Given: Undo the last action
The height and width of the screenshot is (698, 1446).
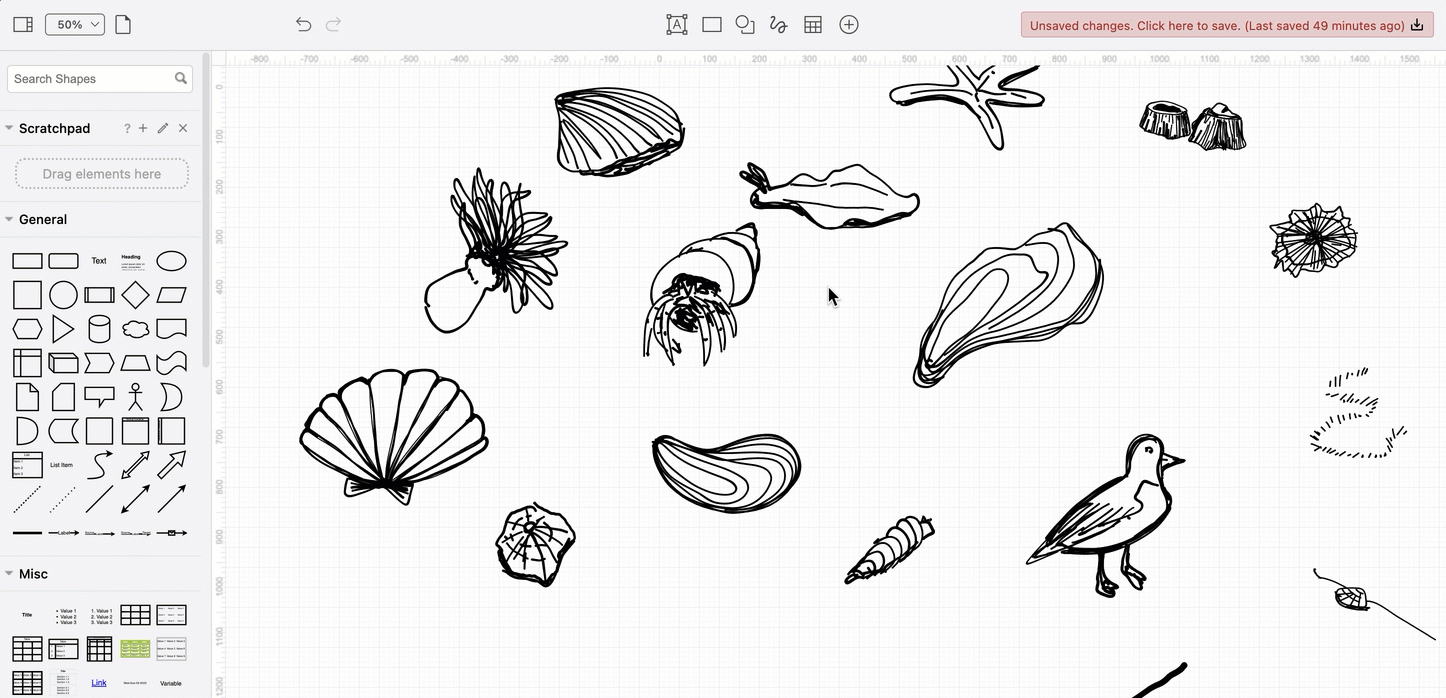Looking at the screenshot, I should 303,24.
